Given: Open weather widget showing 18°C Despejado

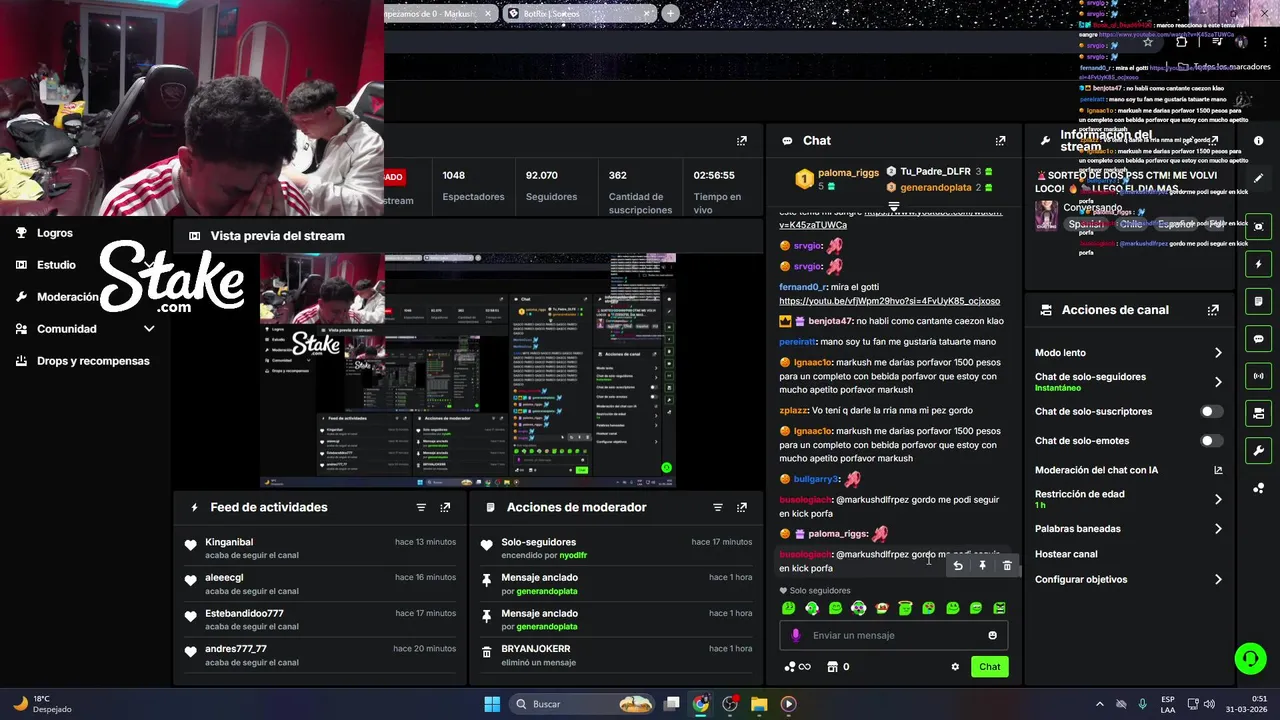Looking at the screenshot, I should (x=42, y=704).
